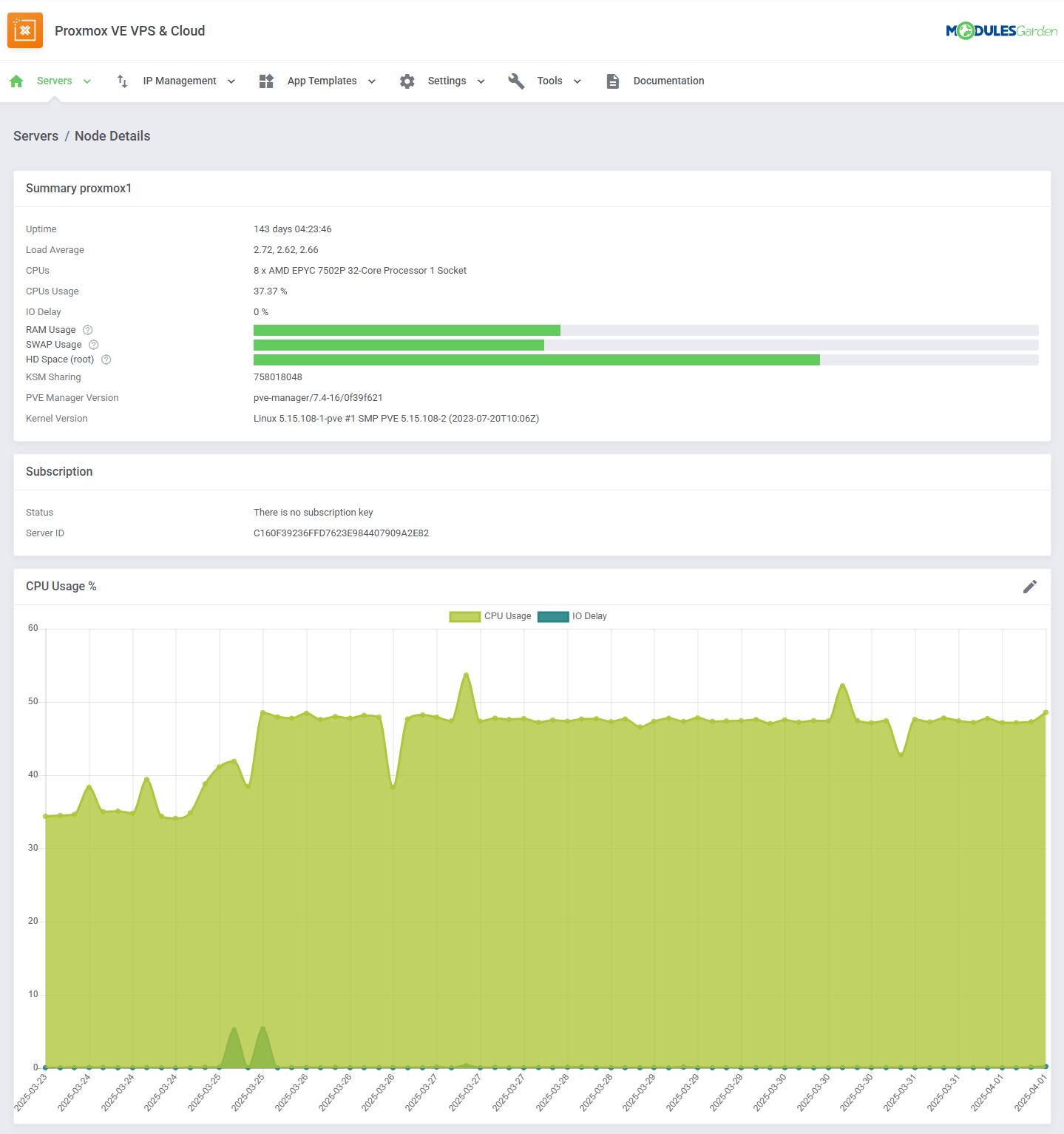
Task: Click the IO Delay value 0 %
Action: (x=261, y=312)
